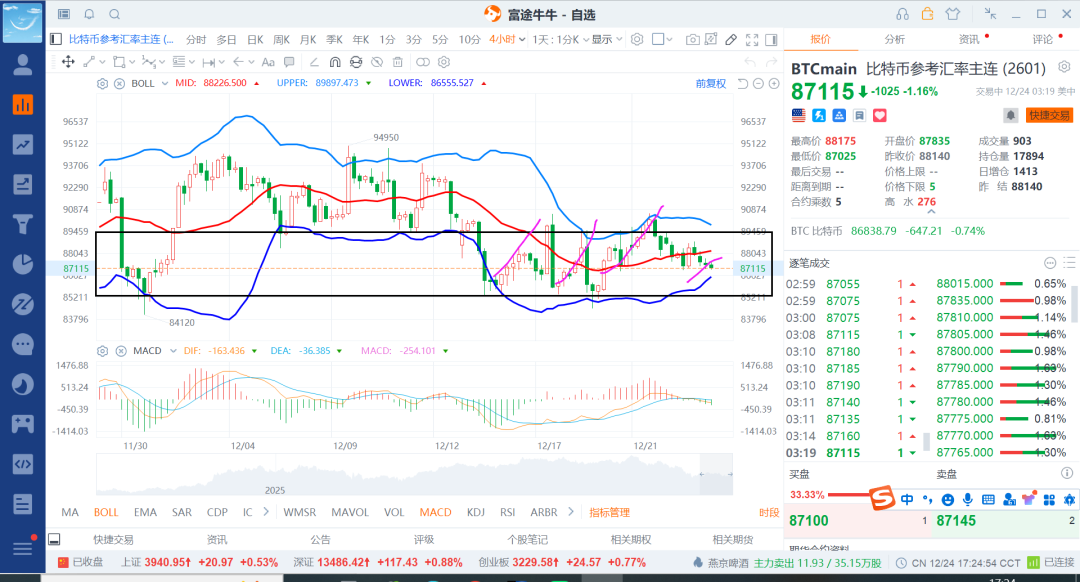The image size is (1080, 582).
Task: Toggle the left panel icon beside ticker name
Action: (x=56, y=39)
